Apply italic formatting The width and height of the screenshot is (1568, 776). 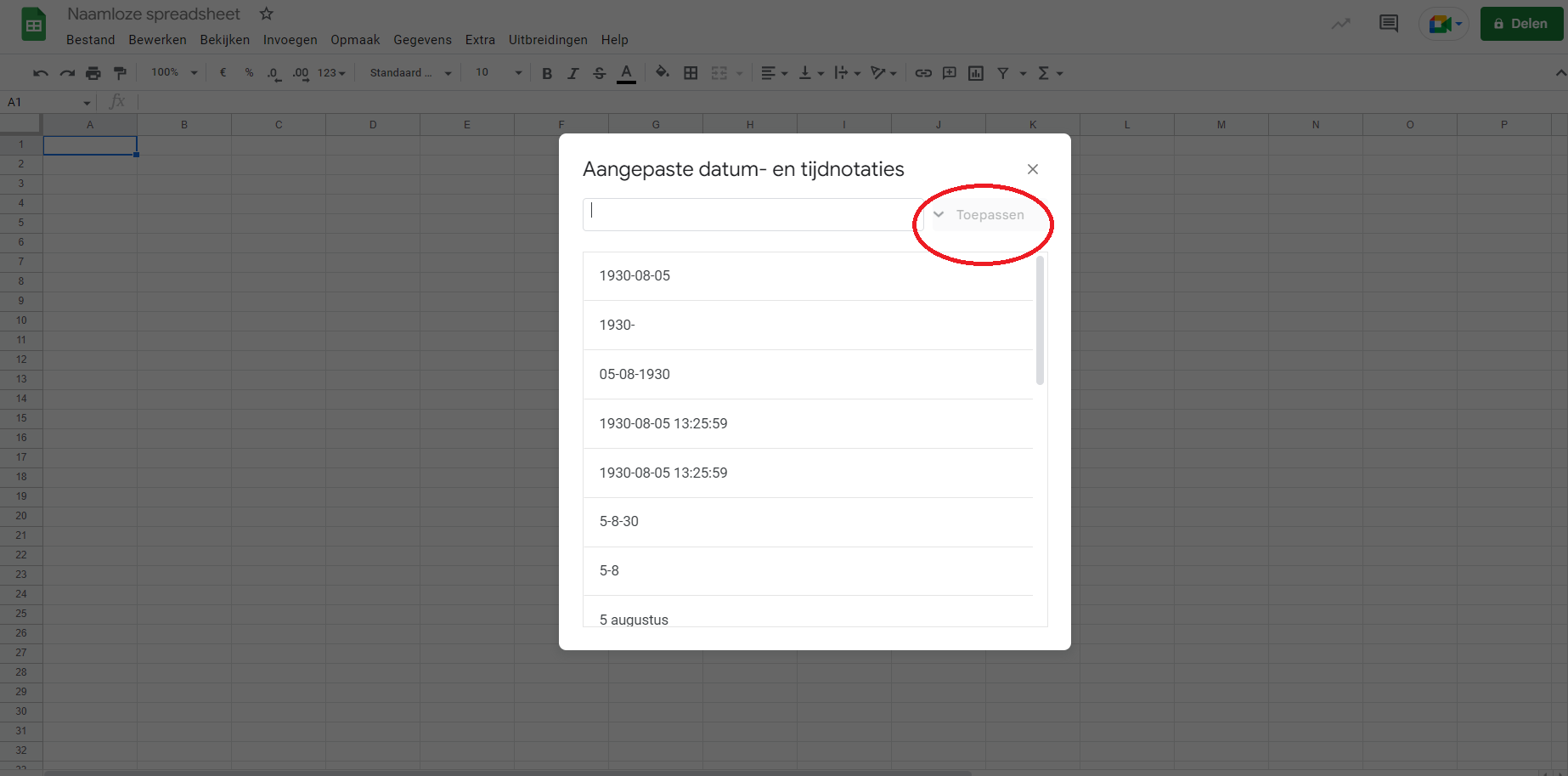pyautogui.click(x=573, y=73)
